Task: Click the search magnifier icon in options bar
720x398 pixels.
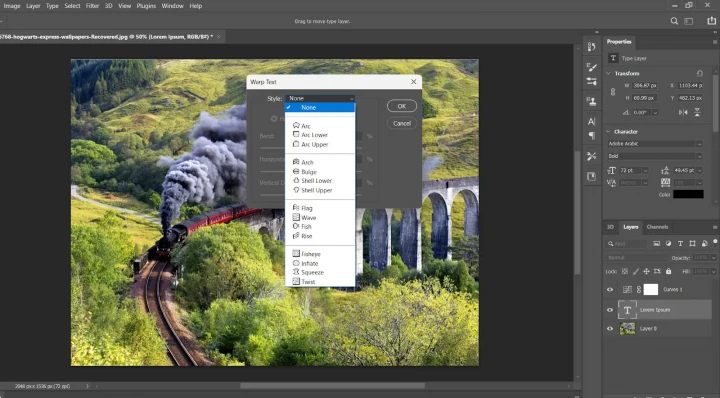Action: pos(674,21)
